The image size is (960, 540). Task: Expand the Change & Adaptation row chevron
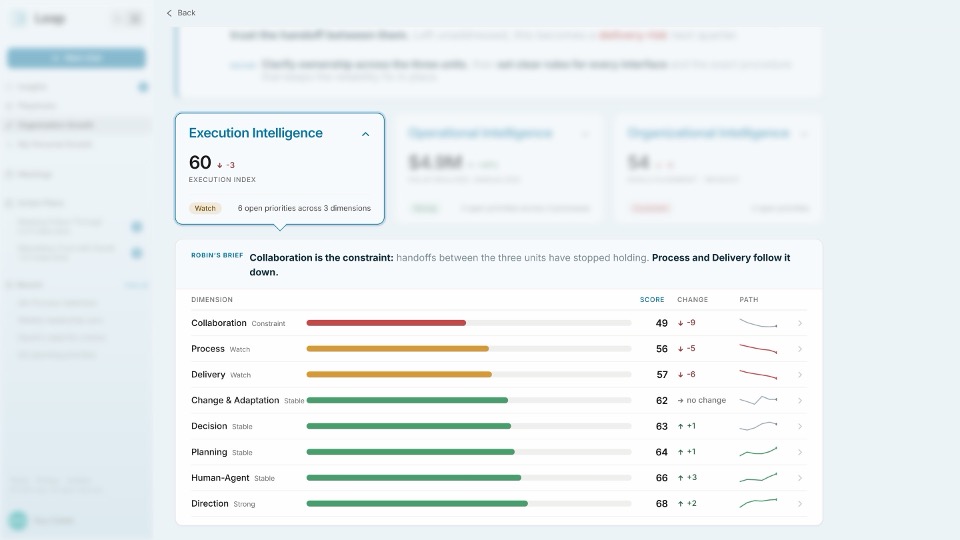coord(800,400)
